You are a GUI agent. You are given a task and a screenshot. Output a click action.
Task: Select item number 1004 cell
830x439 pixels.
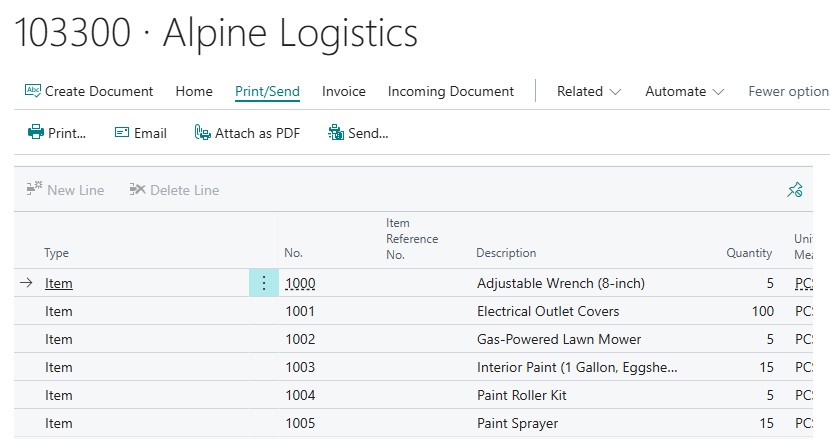(300, 396)
